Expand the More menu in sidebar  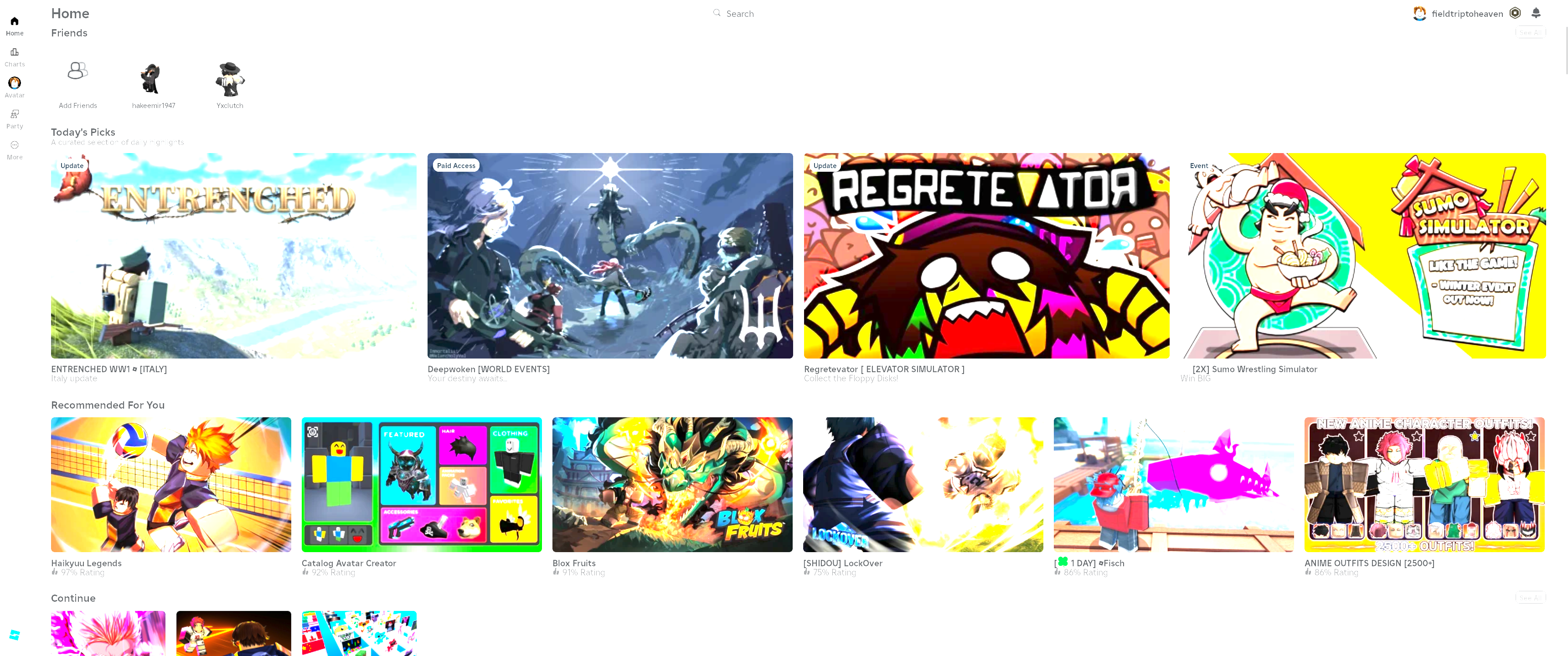point(15,145)
